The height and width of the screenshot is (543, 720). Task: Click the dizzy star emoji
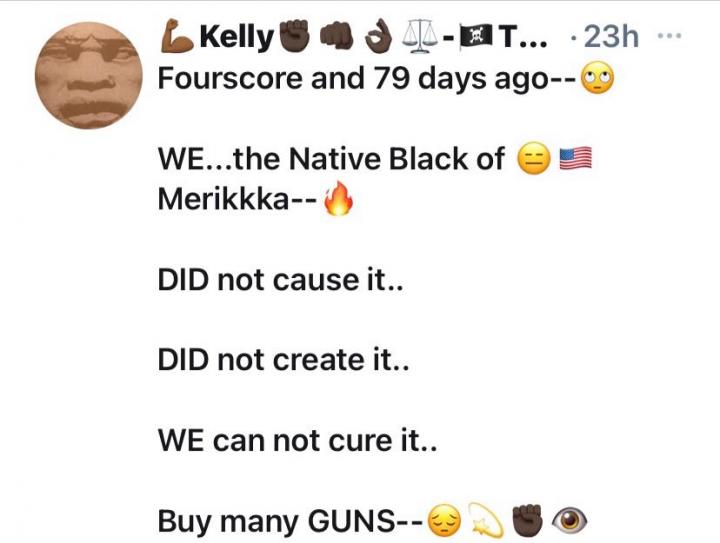487,520
